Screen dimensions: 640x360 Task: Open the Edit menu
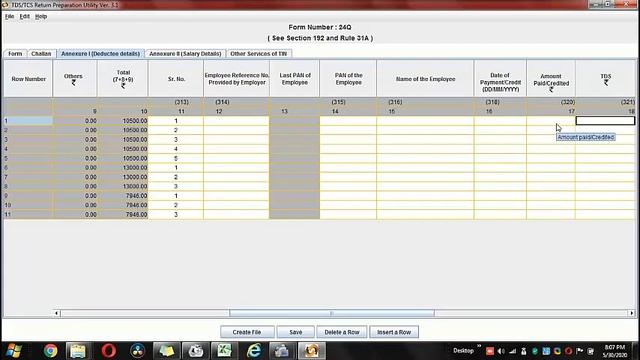pyautogui.click(x=24, y=16)
